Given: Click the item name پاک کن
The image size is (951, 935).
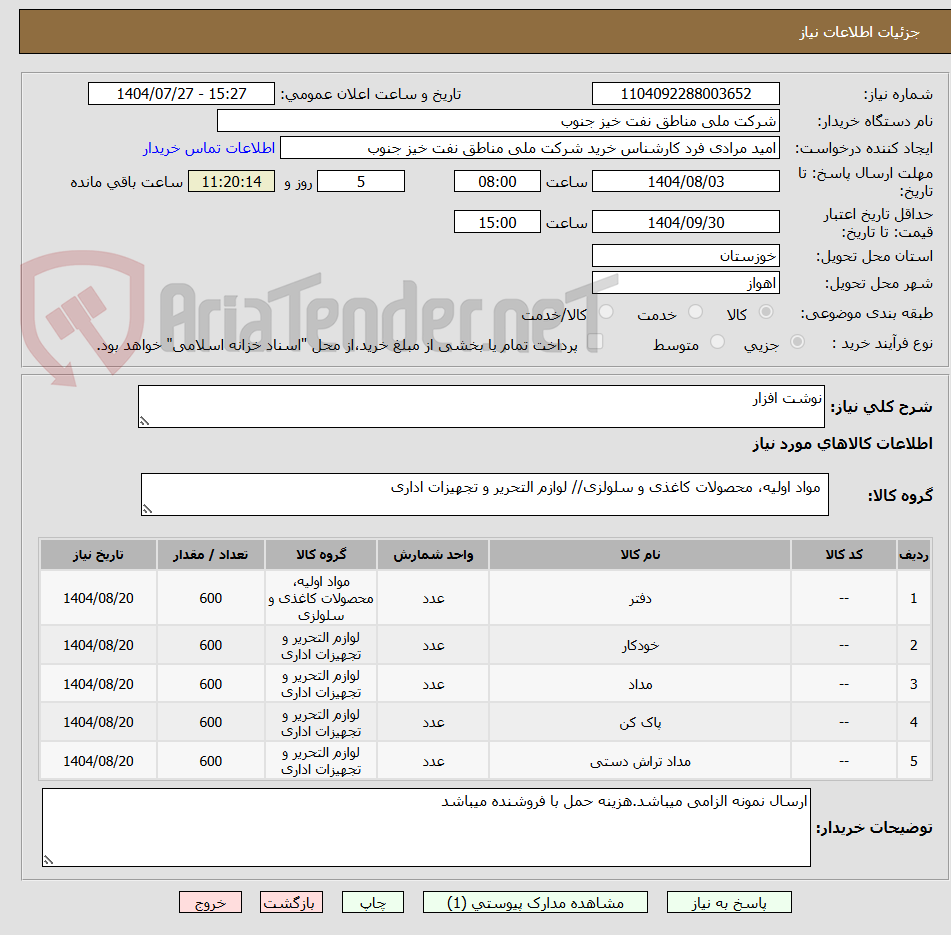Looking at the screenshot, I should pos(640,722).
